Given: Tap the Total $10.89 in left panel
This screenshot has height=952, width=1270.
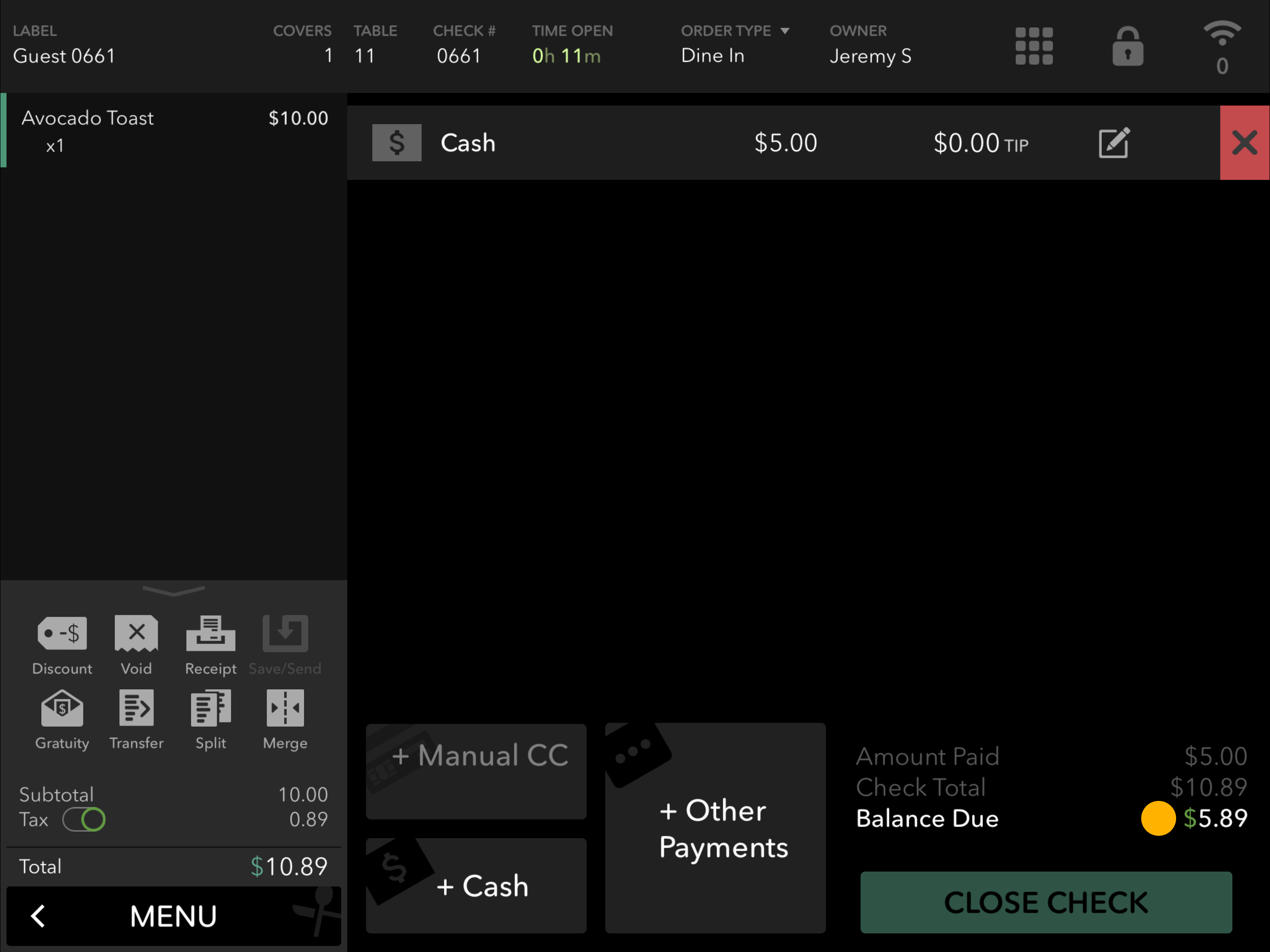Looking at the screenshot, I should click(x=289, y=866).
